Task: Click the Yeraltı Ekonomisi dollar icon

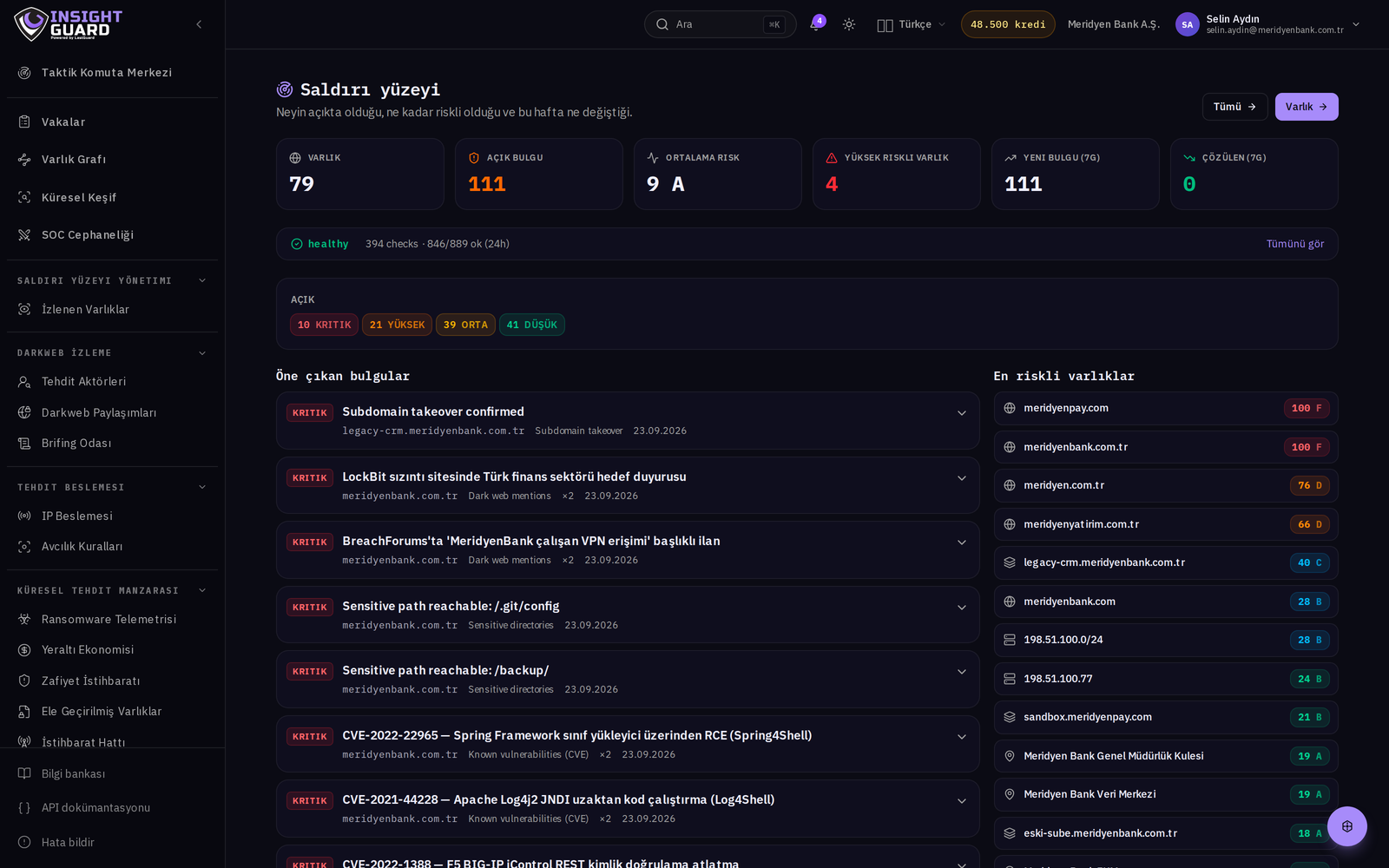Action: pos(24,650)
